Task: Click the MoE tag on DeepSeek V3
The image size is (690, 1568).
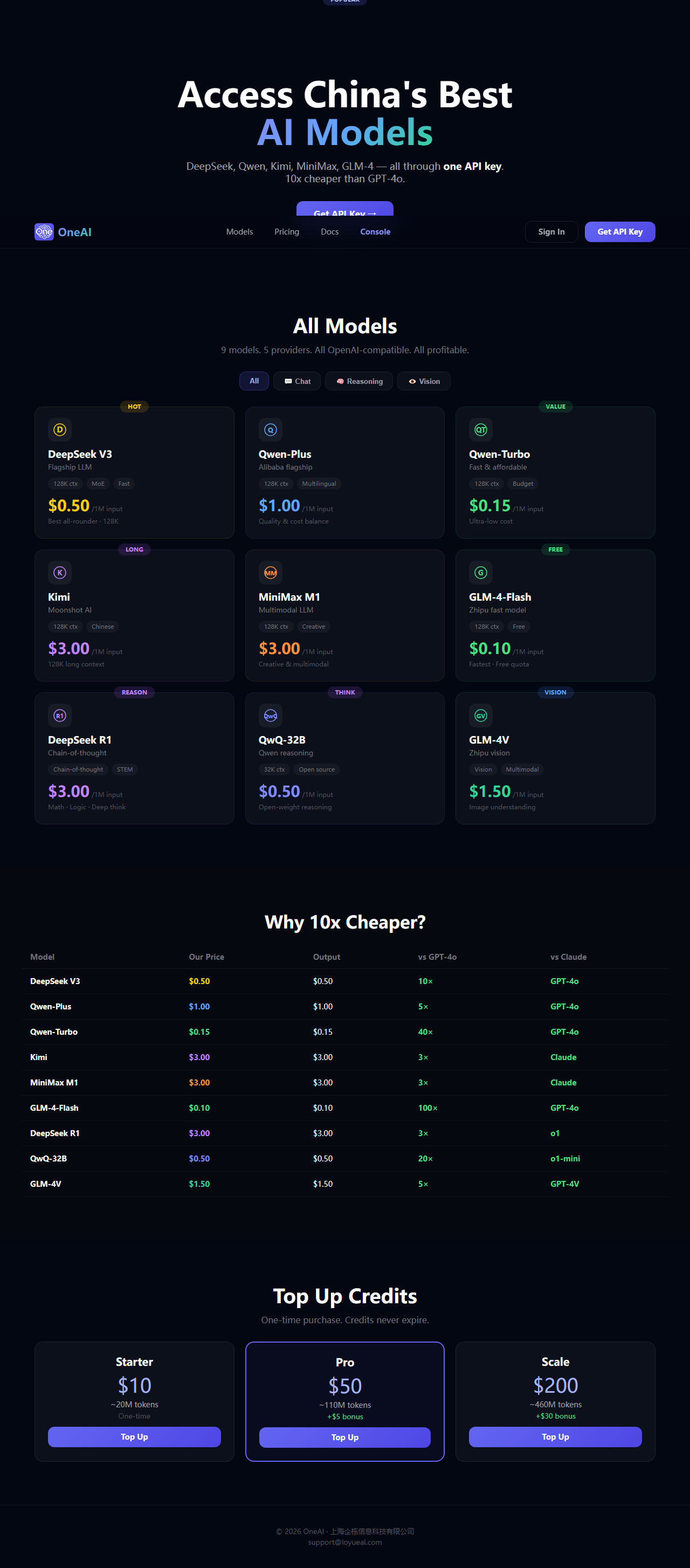Action: tap(98, 484)
